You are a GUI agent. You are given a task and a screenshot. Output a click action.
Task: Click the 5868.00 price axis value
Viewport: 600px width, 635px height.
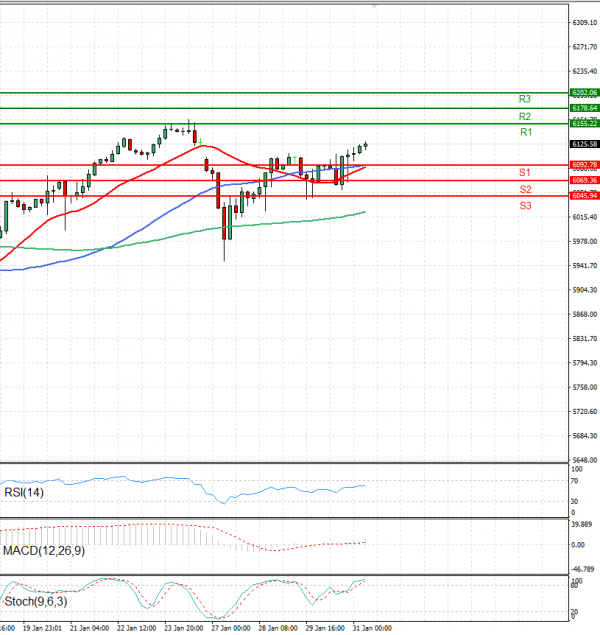pos(585,314)
